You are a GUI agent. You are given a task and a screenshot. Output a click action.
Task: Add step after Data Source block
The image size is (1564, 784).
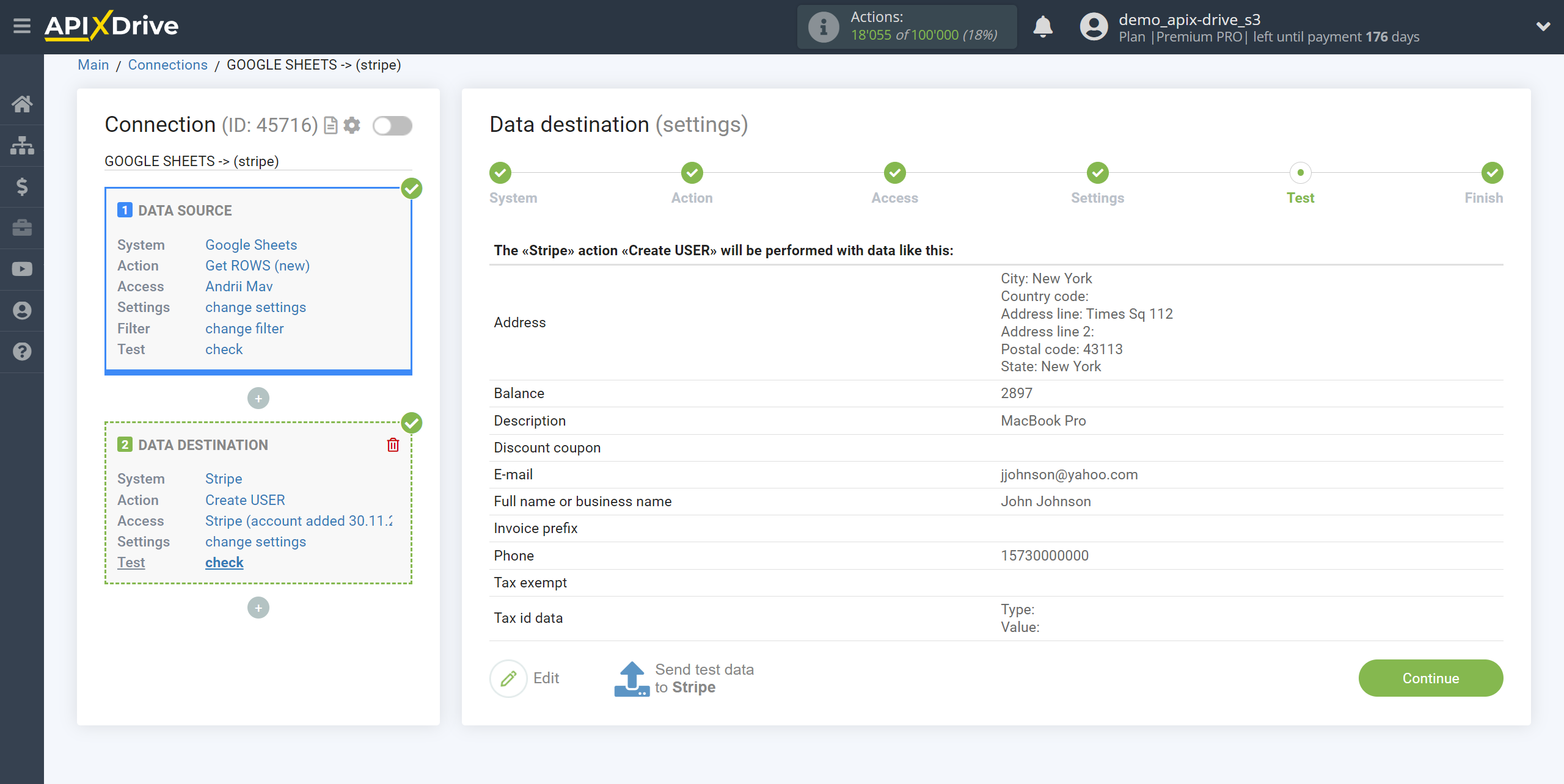[x=258, y=398]
